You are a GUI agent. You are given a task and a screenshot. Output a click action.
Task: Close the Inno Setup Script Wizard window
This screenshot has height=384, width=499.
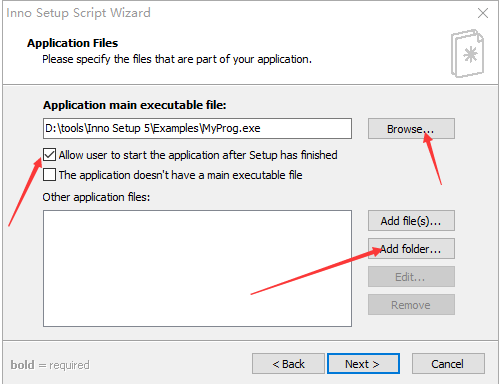(x=483, y=13)
